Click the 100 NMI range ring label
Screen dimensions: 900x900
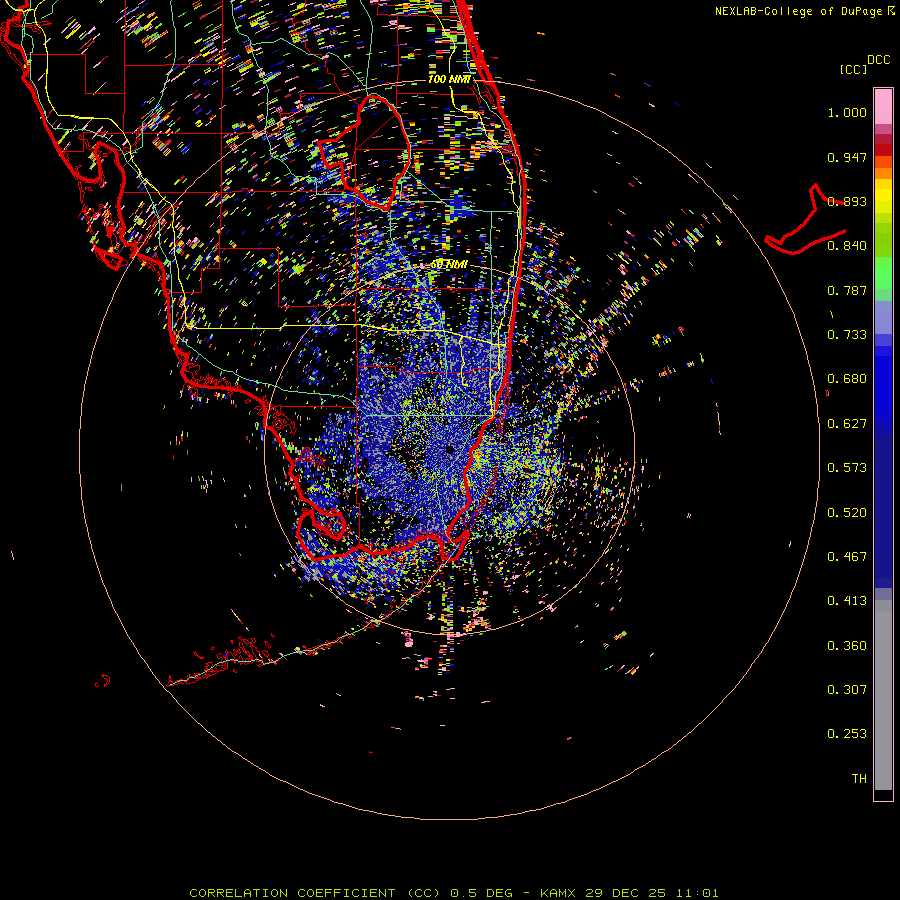pyautogui.click(x=449, y=79)
